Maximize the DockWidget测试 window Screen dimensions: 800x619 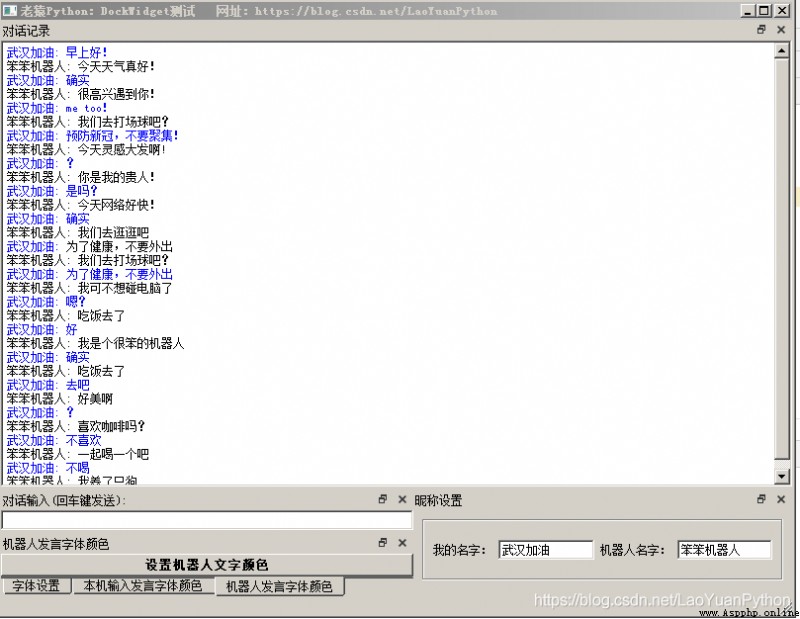[764, 11]
